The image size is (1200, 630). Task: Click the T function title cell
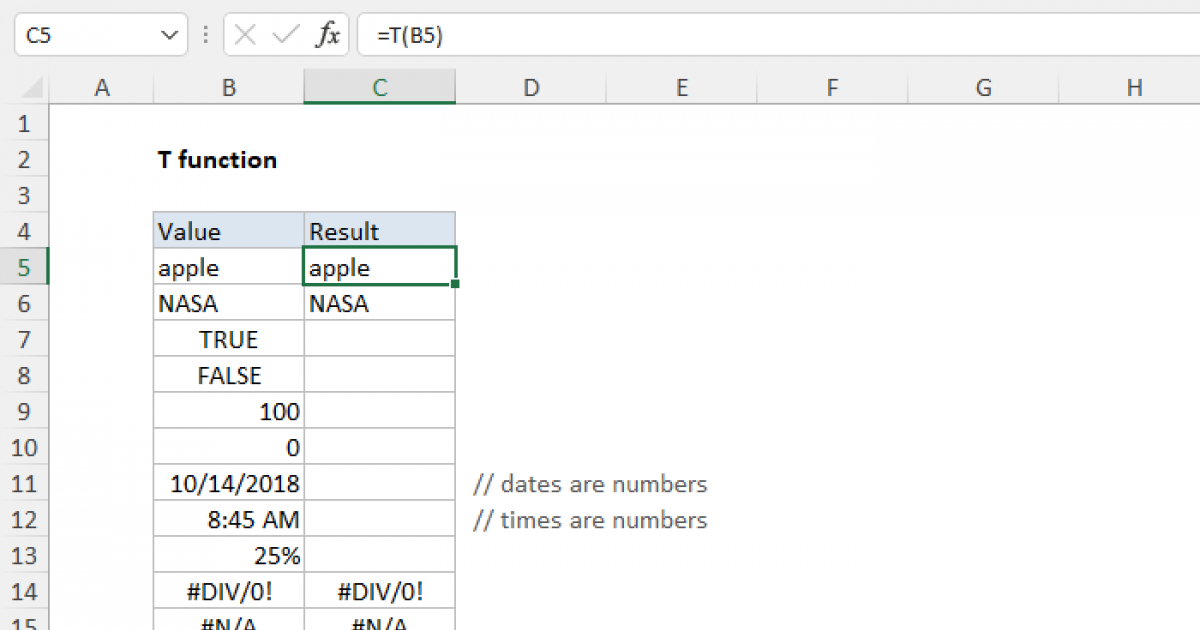click(x=218, y=160)
